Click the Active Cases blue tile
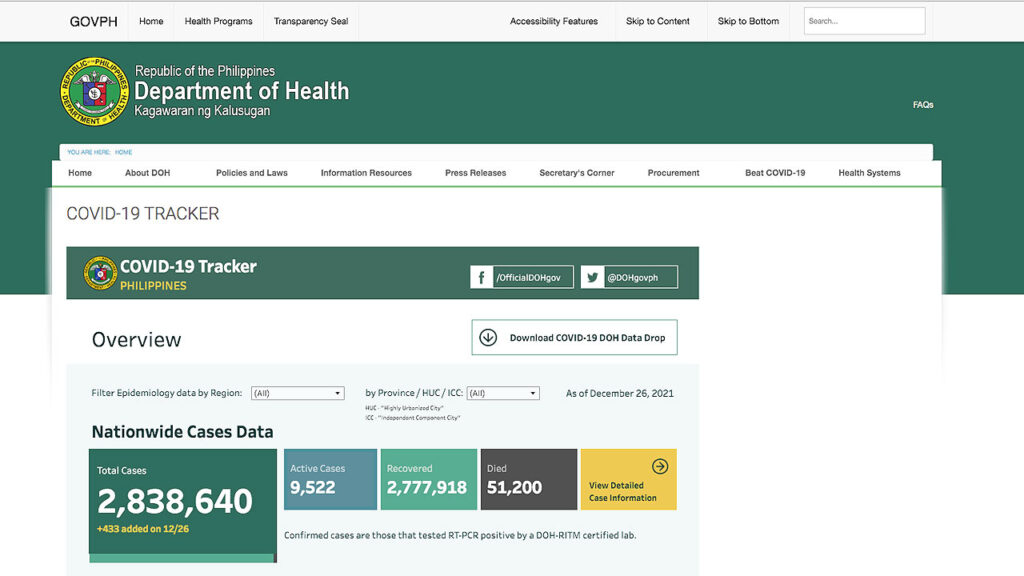Viewport: 1024px width, 576px height. [x=330, y=479]
